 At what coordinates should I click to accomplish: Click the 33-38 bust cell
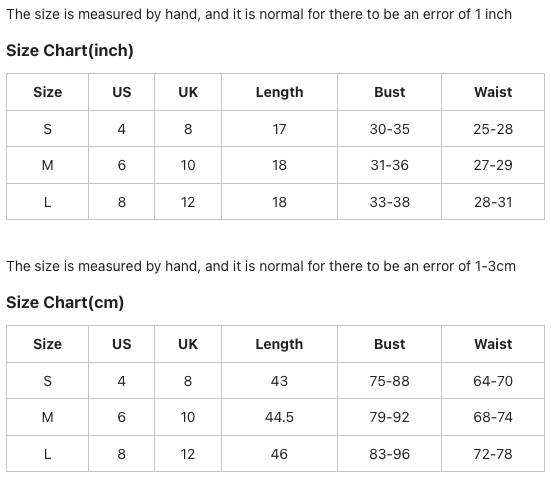pyautogui.click(x=389, y=202)
